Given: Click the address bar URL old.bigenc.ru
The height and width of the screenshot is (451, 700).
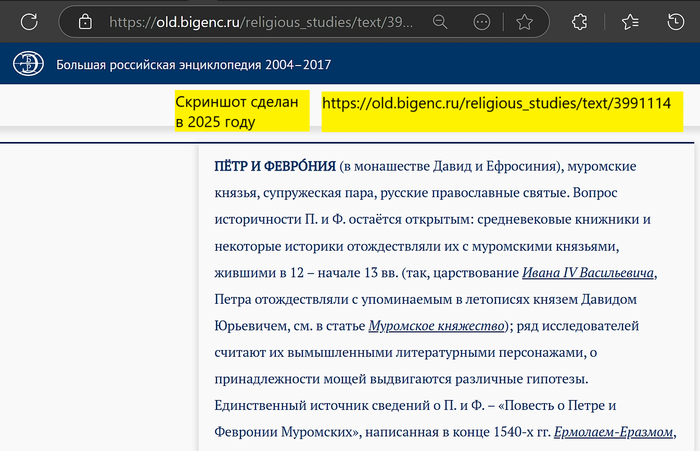Looking at the screenshot, I should 261,22.
